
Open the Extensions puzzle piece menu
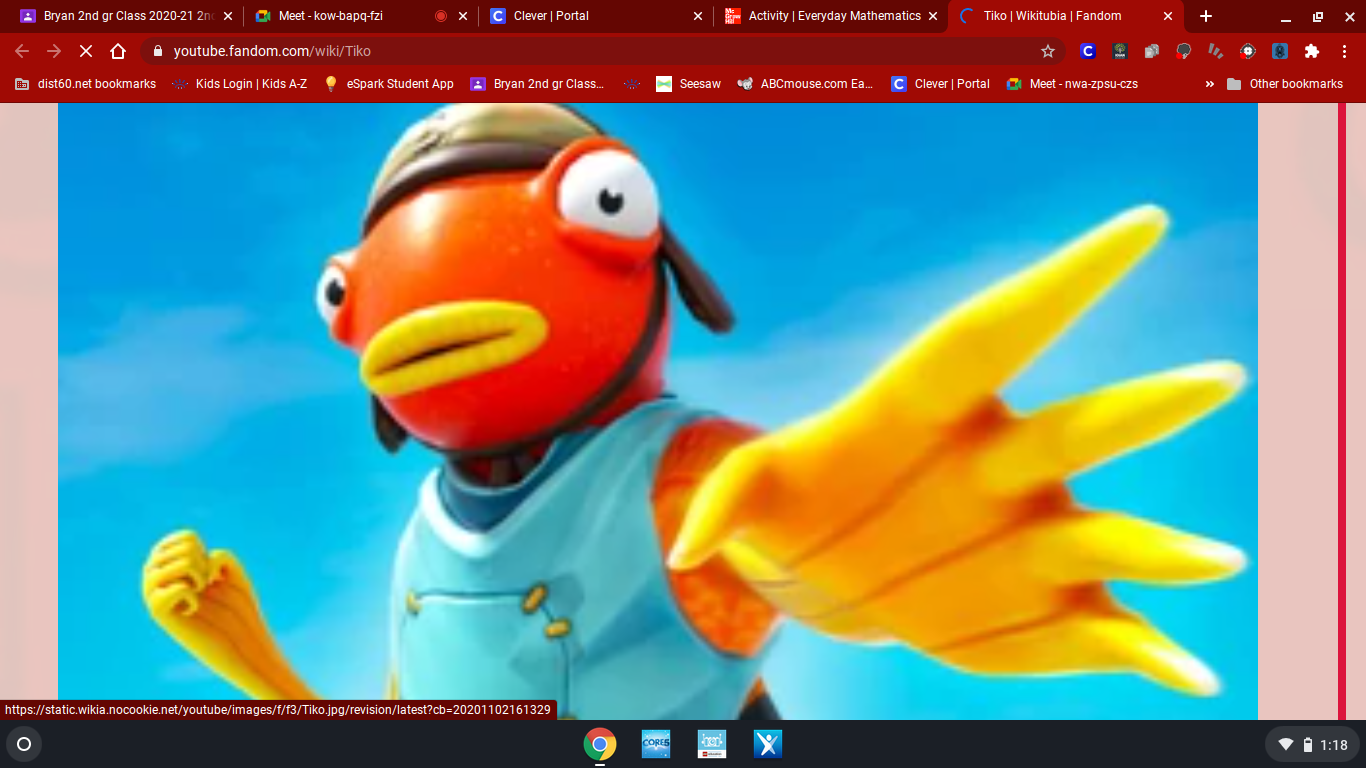(1312, 51)
